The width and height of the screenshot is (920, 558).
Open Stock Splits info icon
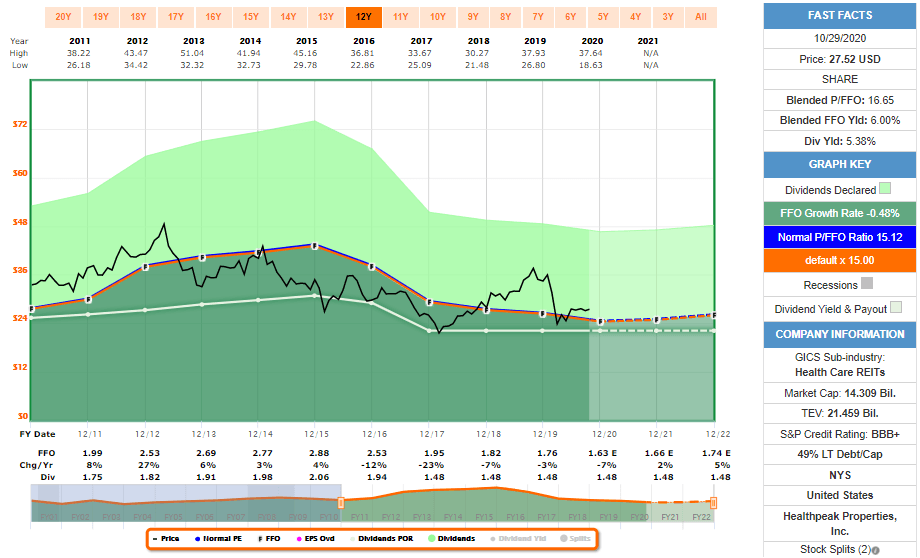875,550
